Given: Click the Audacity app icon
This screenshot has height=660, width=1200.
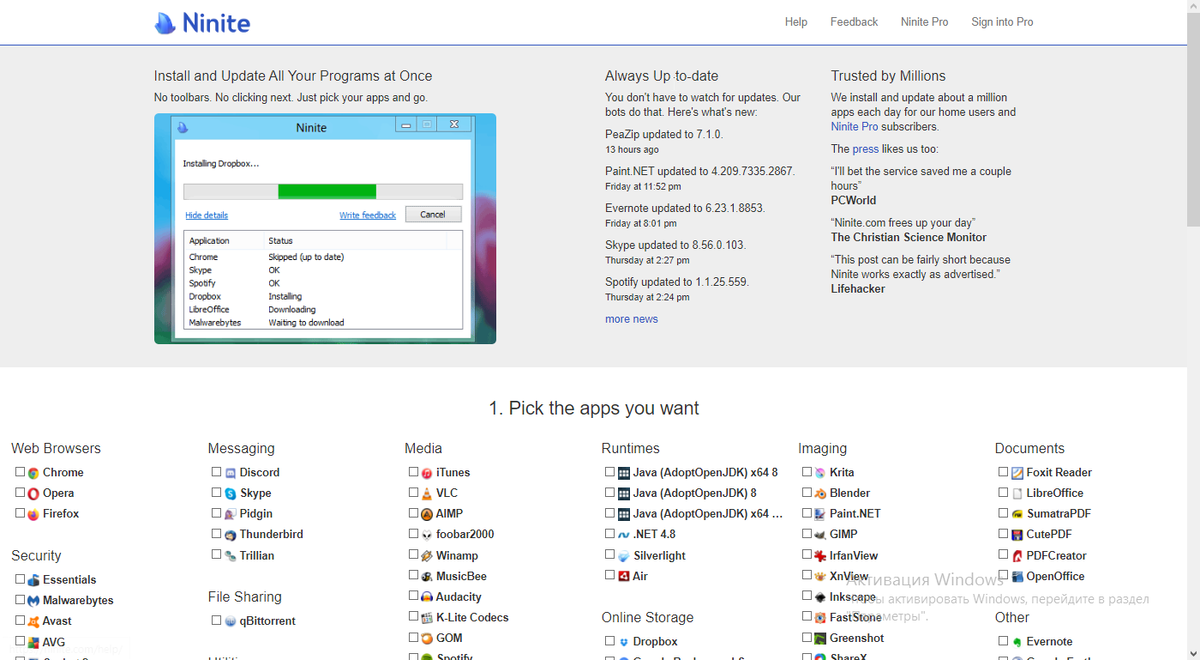Looking at the screenshot, I should (x=427, y=597).
